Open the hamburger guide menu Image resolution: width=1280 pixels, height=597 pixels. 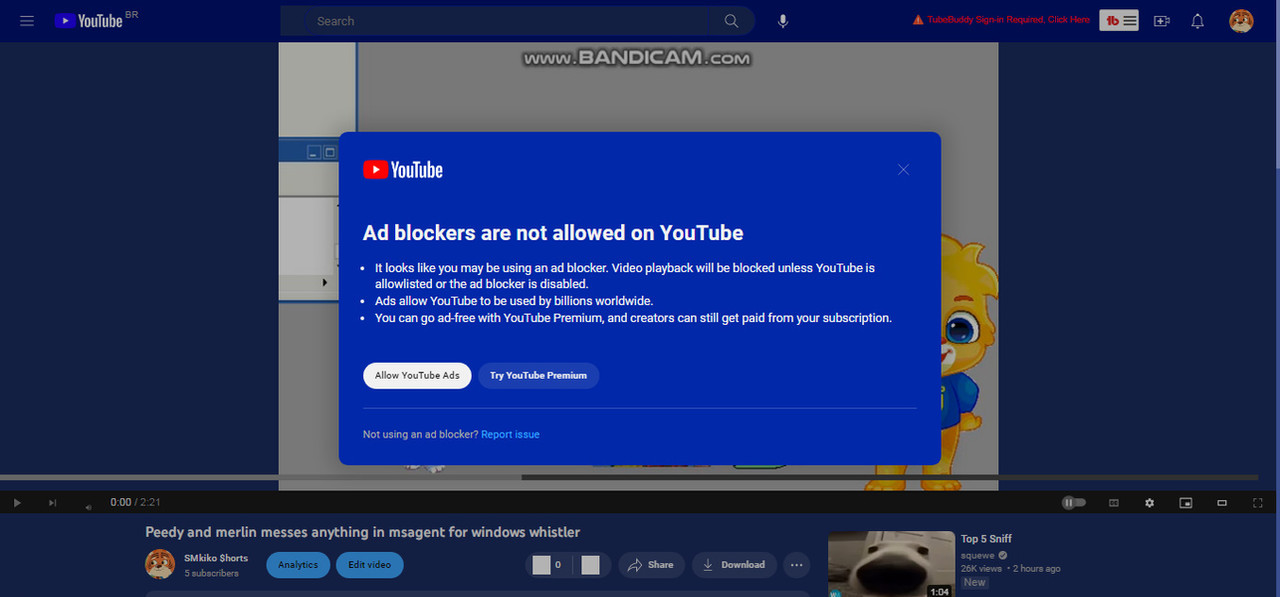[x=27, y=21]
